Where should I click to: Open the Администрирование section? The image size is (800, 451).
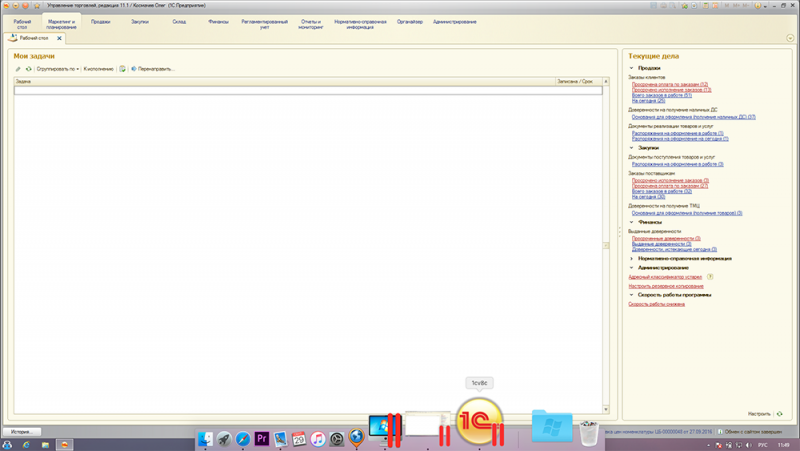click(x=455, y=22)
